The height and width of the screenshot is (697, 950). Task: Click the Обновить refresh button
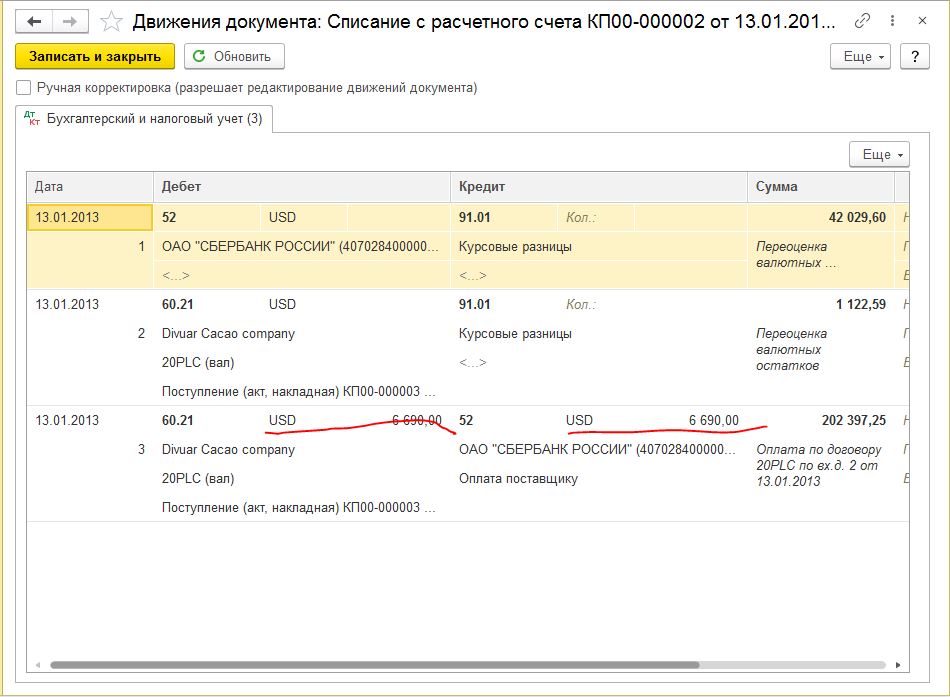tap(234, 56)
